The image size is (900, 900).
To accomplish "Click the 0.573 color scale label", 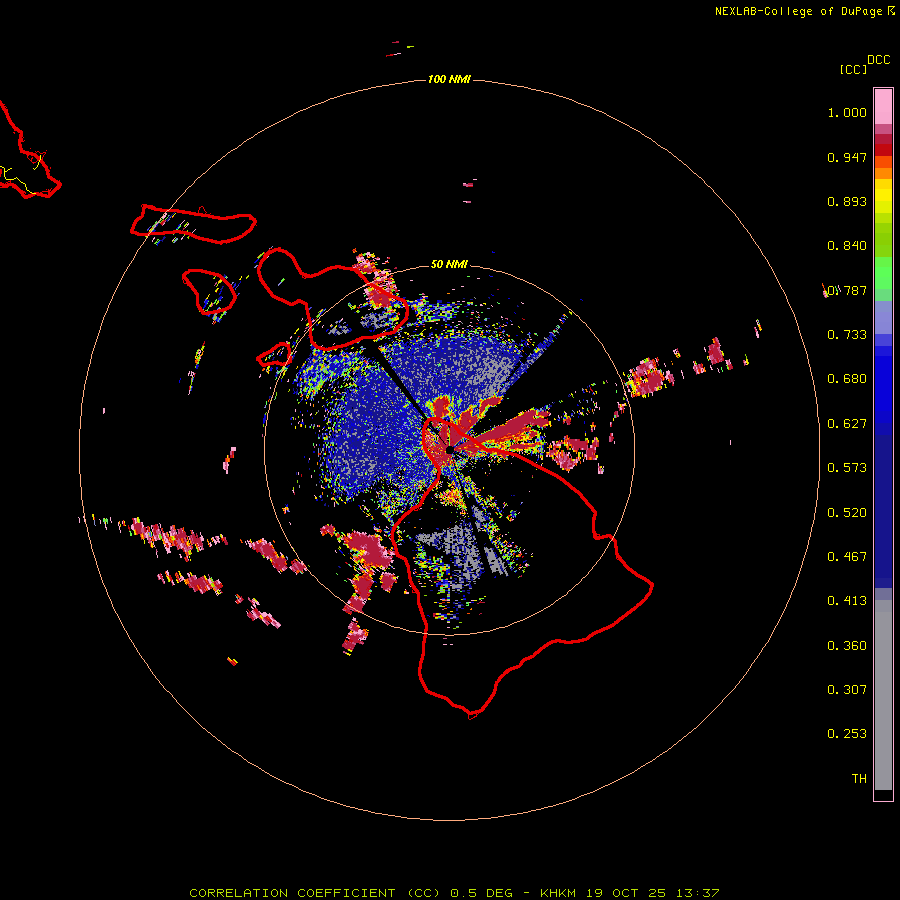I will pos(847,468).
